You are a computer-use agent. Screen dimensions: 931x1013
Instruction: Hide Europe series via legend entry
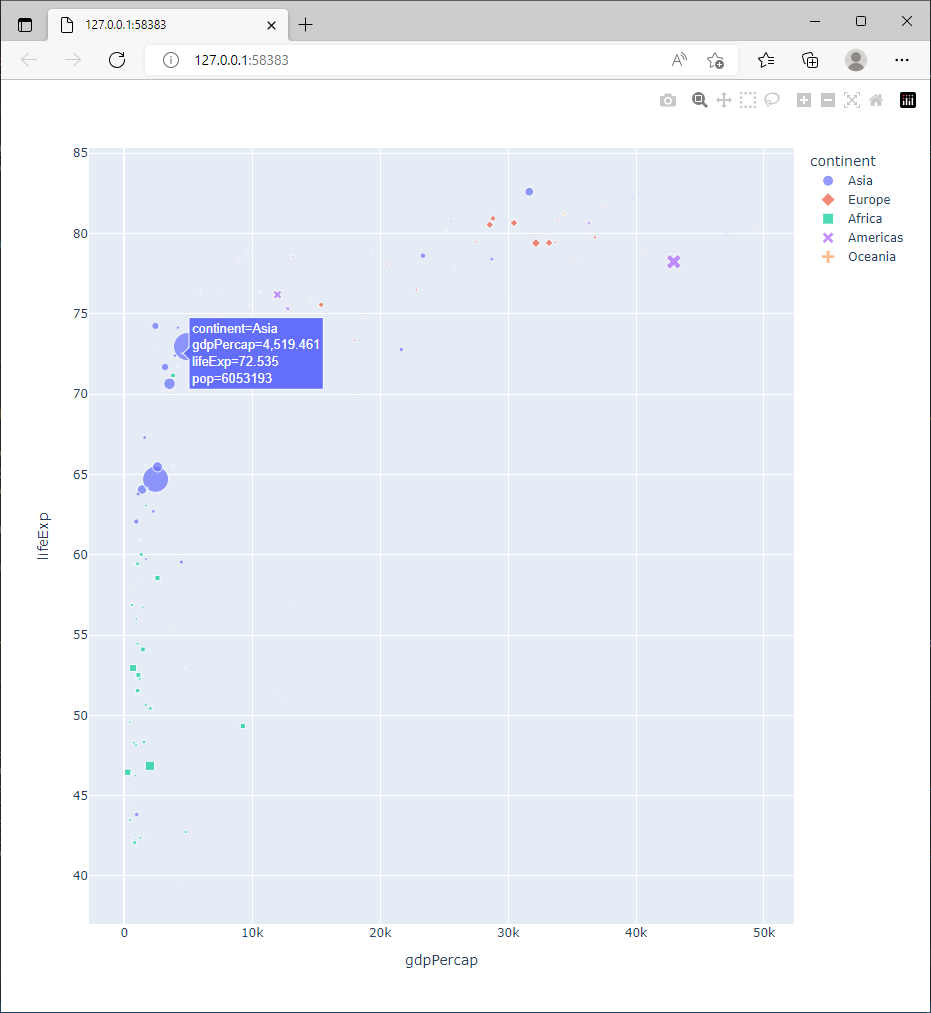[x=868, y=200]
